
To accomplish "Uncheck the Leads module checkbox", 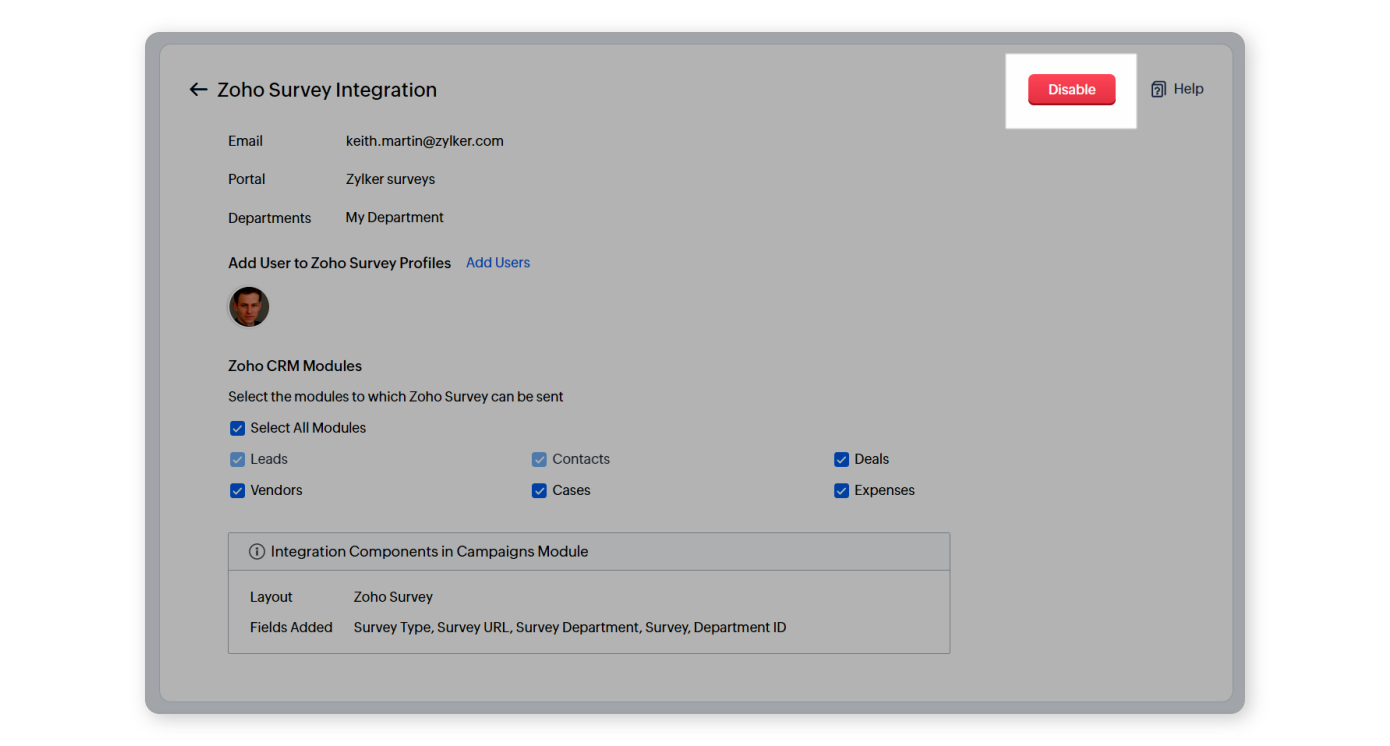I will click(238, 460).
